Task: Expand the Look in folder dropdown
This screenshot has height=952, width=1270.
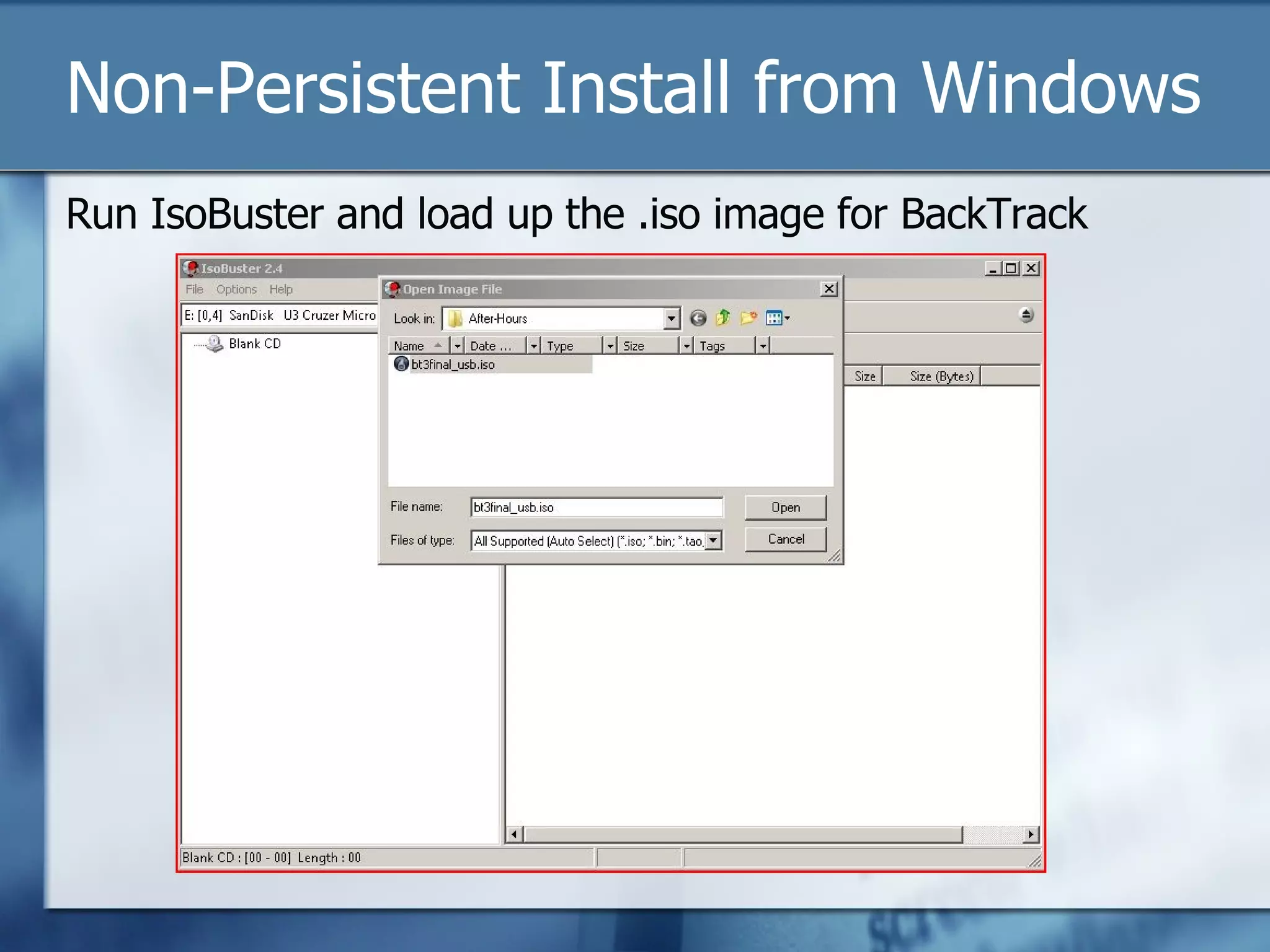Action: [x=671, y=319]
